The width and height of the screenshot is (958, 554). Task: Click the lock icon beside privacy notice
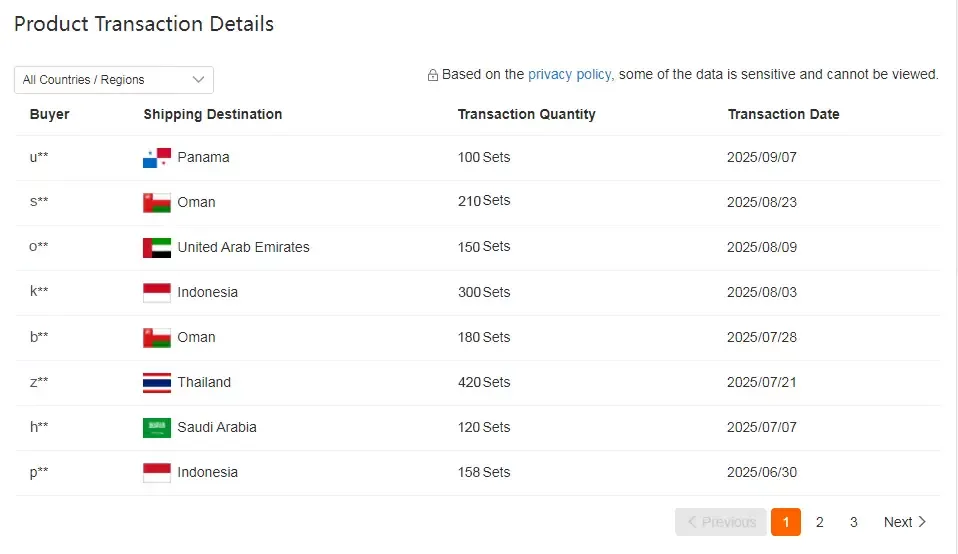[433, 75]
